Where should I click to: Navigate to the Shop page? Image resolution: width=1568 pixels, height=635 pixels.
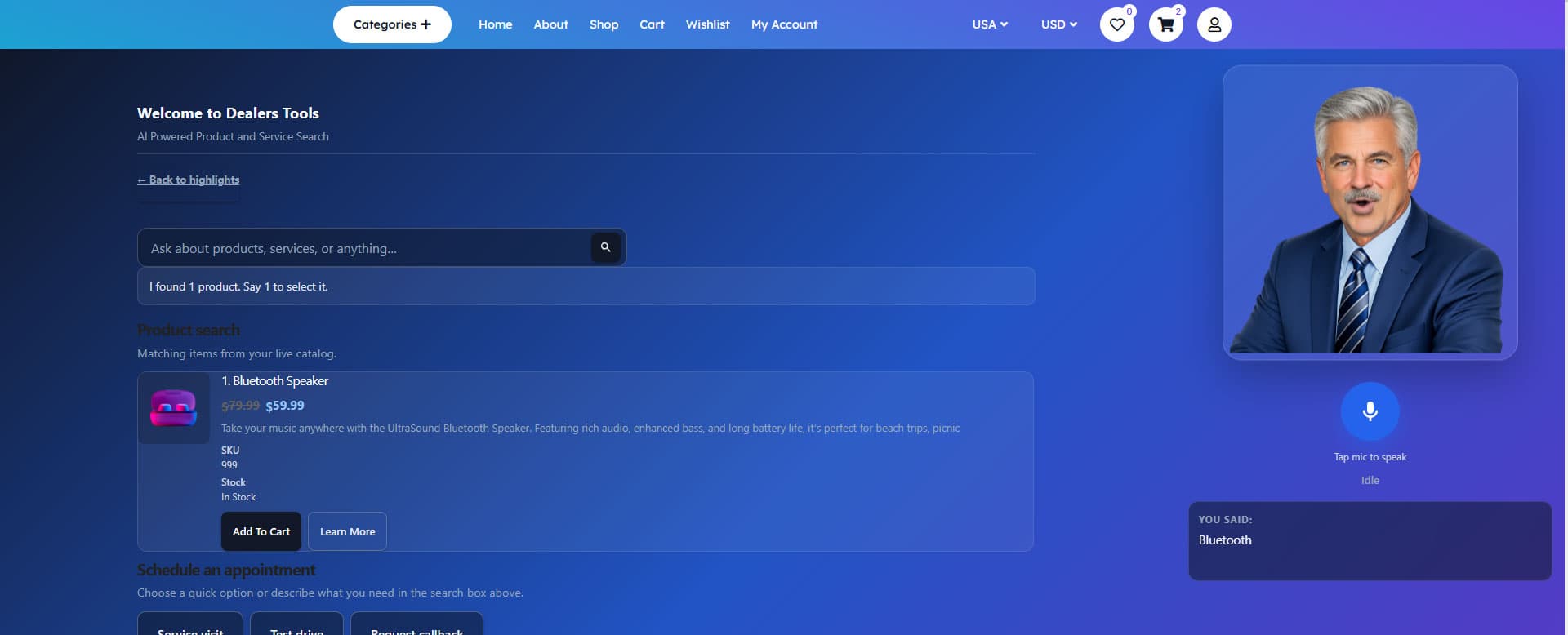604,24
